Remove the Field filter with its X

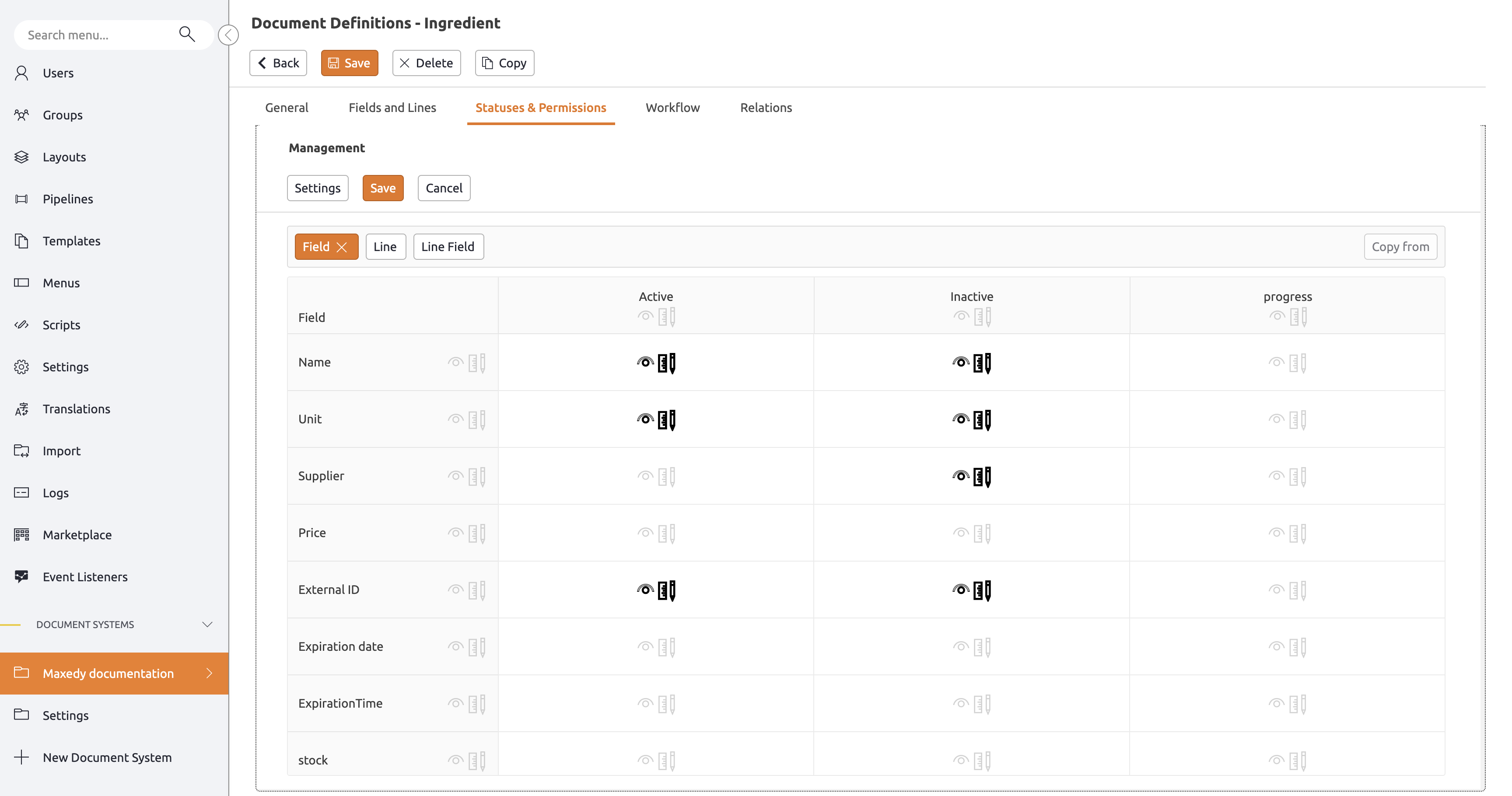(342, 247)
